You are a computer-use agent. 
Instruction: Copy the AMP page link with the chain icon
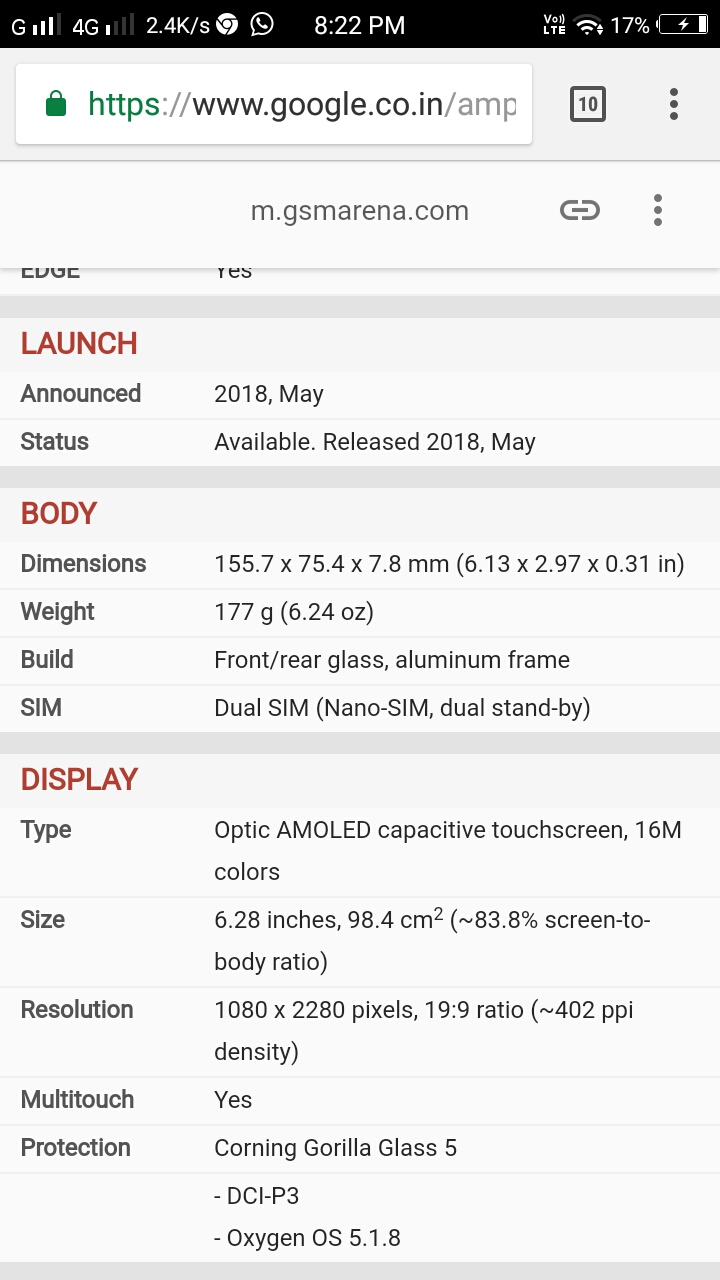click(x=580, y=210)
